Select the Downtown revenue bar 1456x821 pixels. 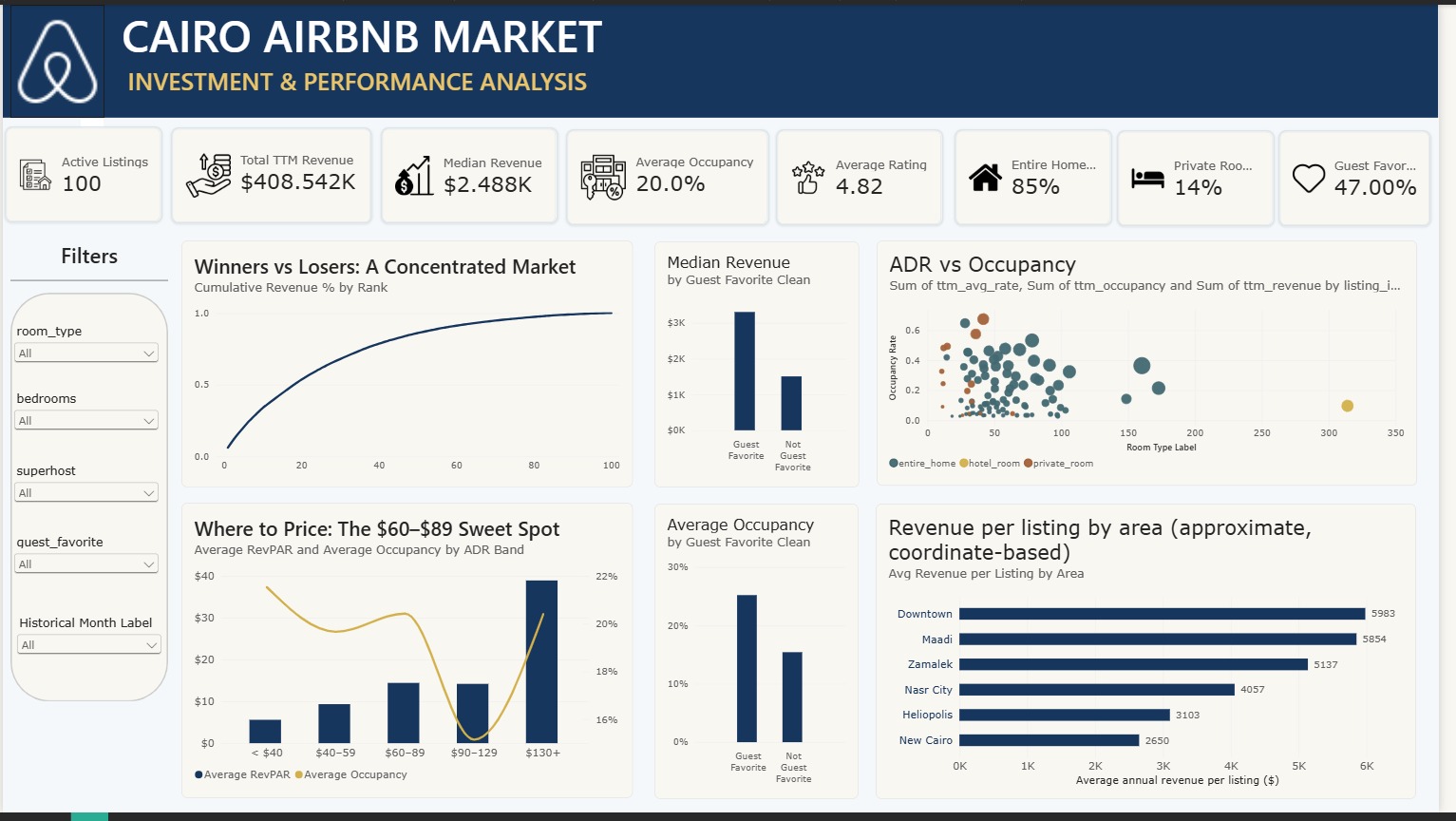[x=1162, y=614]
